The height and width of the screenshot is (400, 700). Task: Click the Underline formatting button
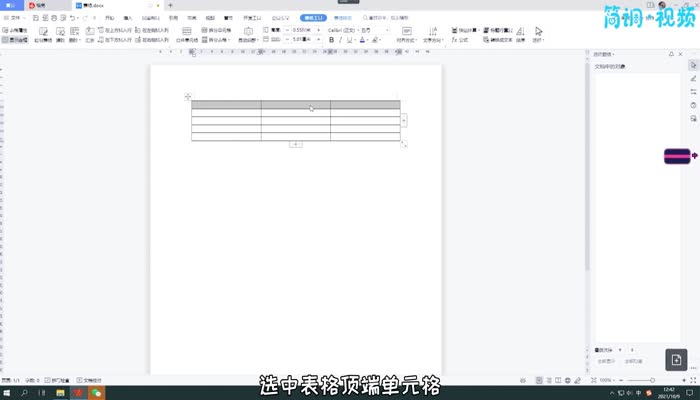pyautogui.click(x=350, y=40)
